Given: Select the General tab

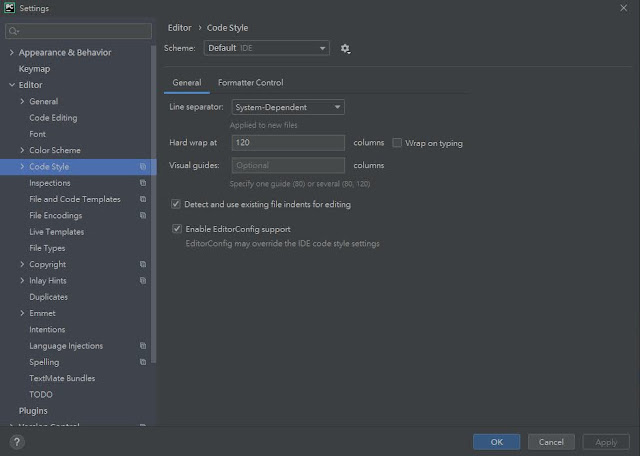Looking at the screenshot, I should click(x=187, y=82).
